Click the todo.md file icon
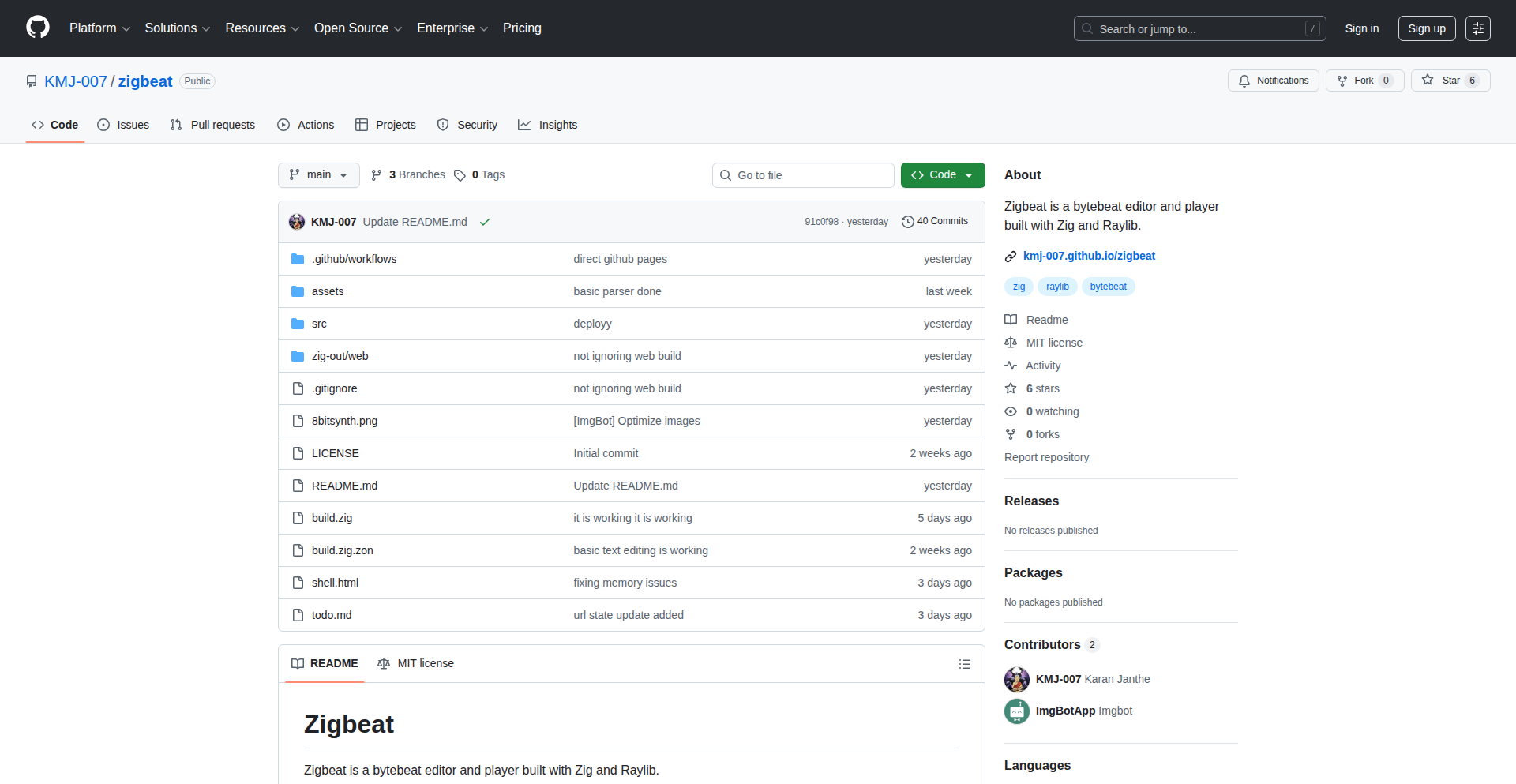The width and height of the screenshot is (1516, 784). (298, 615)
